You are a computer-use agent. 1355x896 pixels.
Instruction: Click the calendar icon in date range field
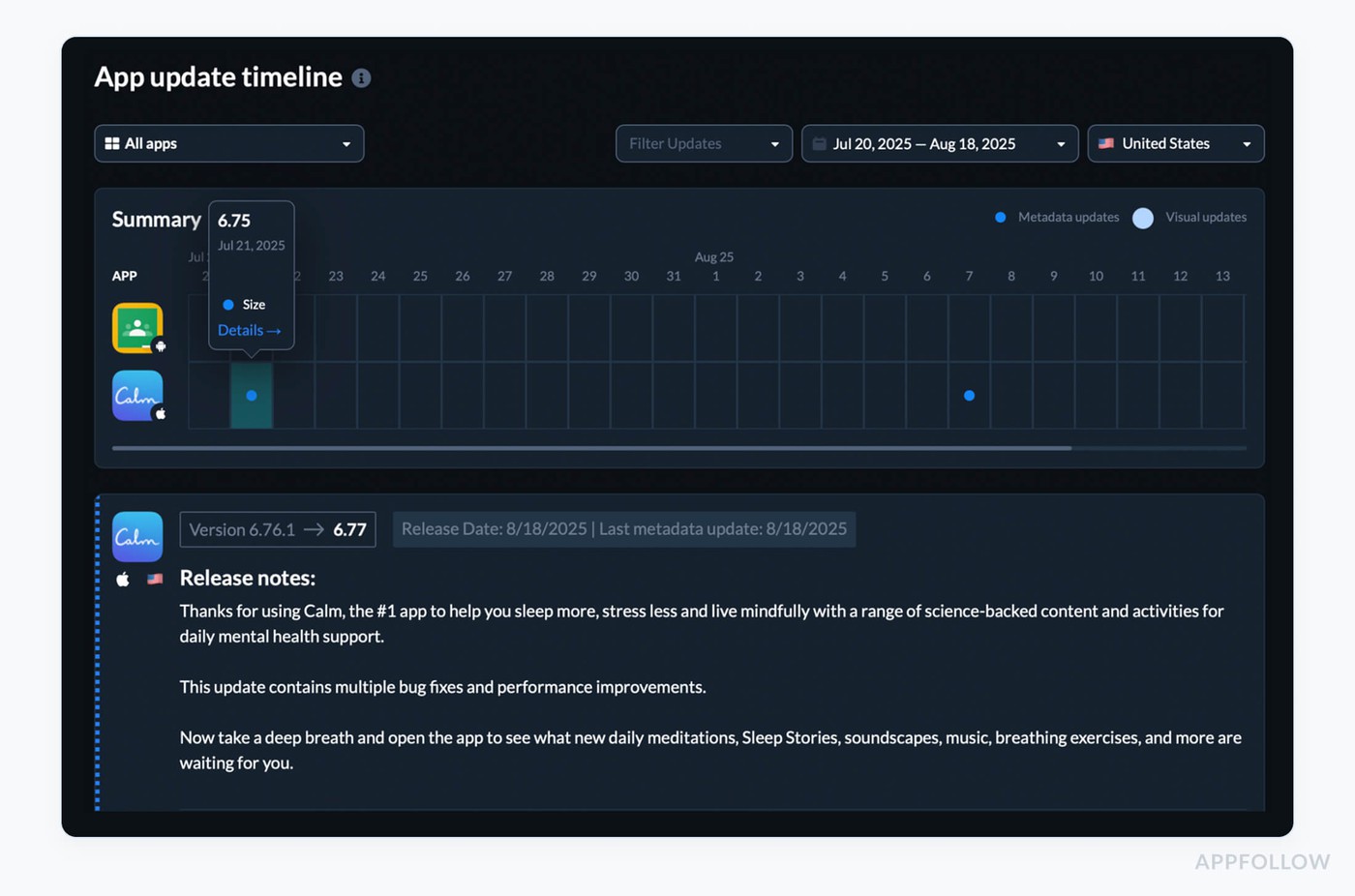click(x=820, y=144)
